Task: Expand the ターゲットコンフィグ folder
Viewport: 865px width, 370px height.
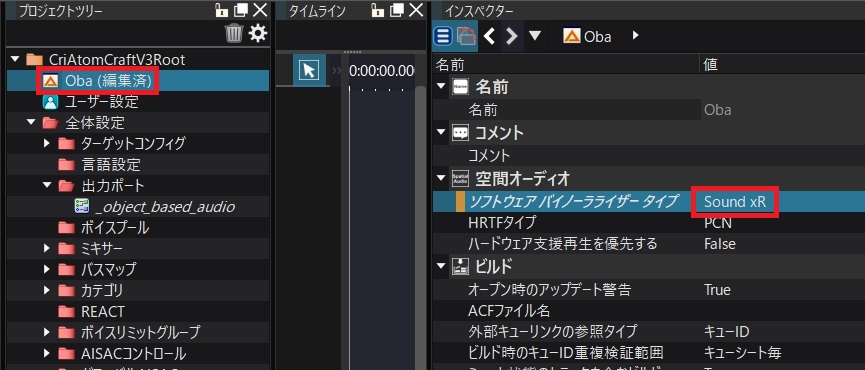Action: click(x=47, y=144)
